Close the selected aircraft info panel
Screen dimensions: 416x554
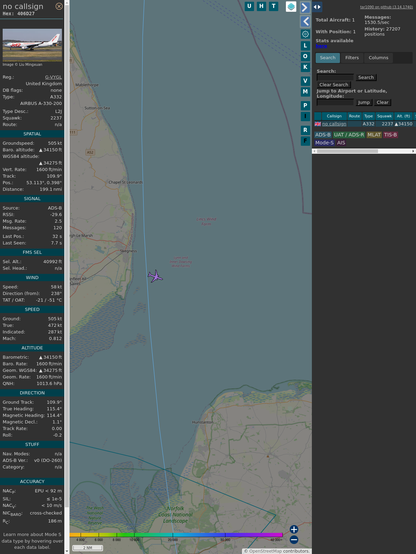[x=59, y=6]
